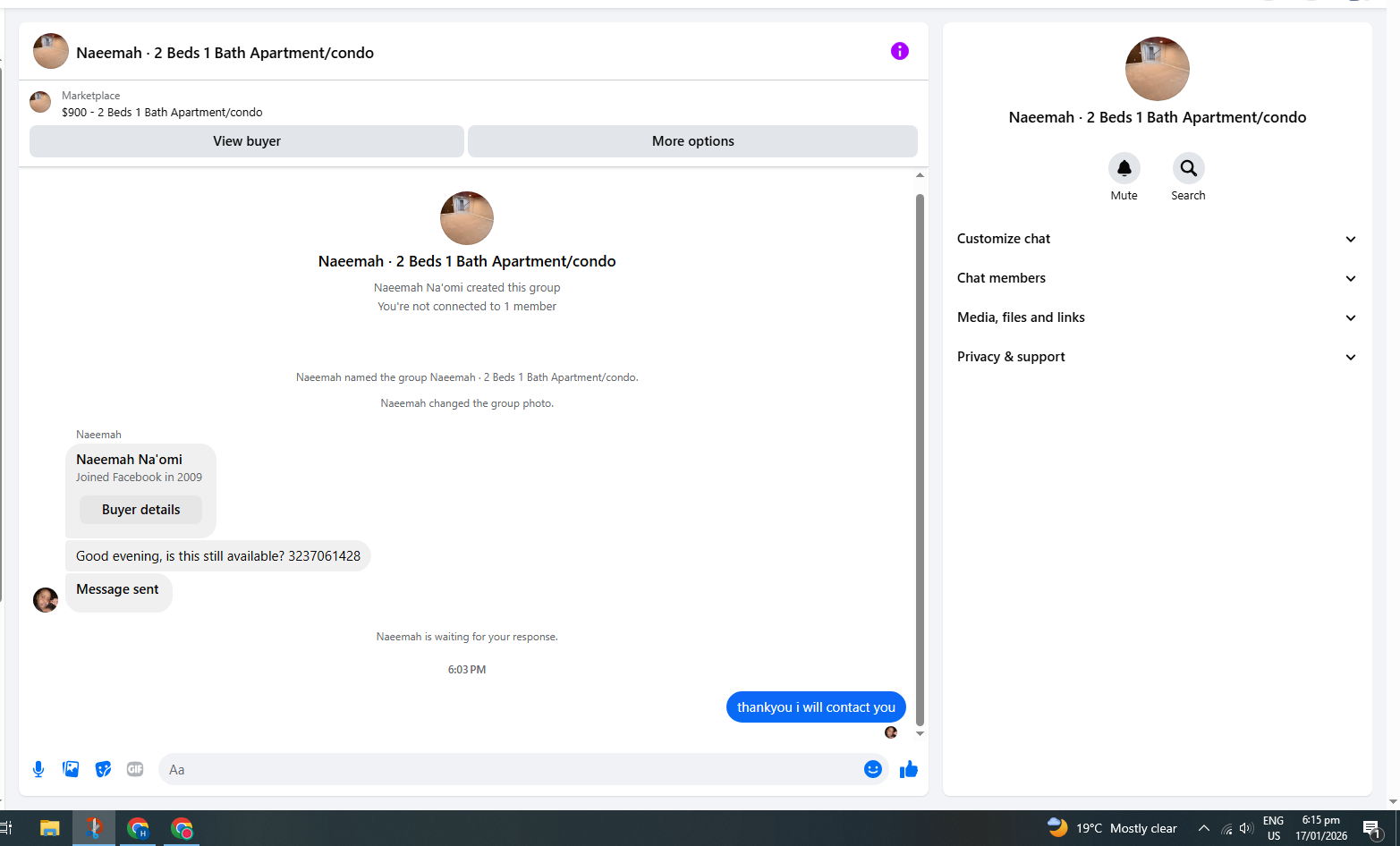Click the View buyer button

[x=247, y=141]
